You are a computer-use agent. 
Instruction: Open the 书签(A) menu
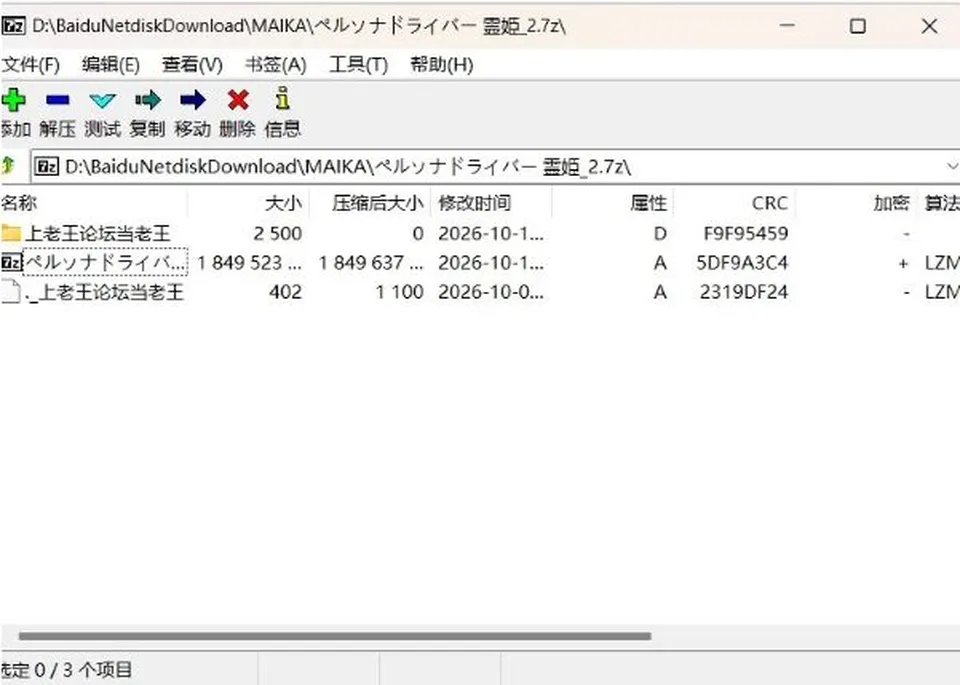coord(276,64)
